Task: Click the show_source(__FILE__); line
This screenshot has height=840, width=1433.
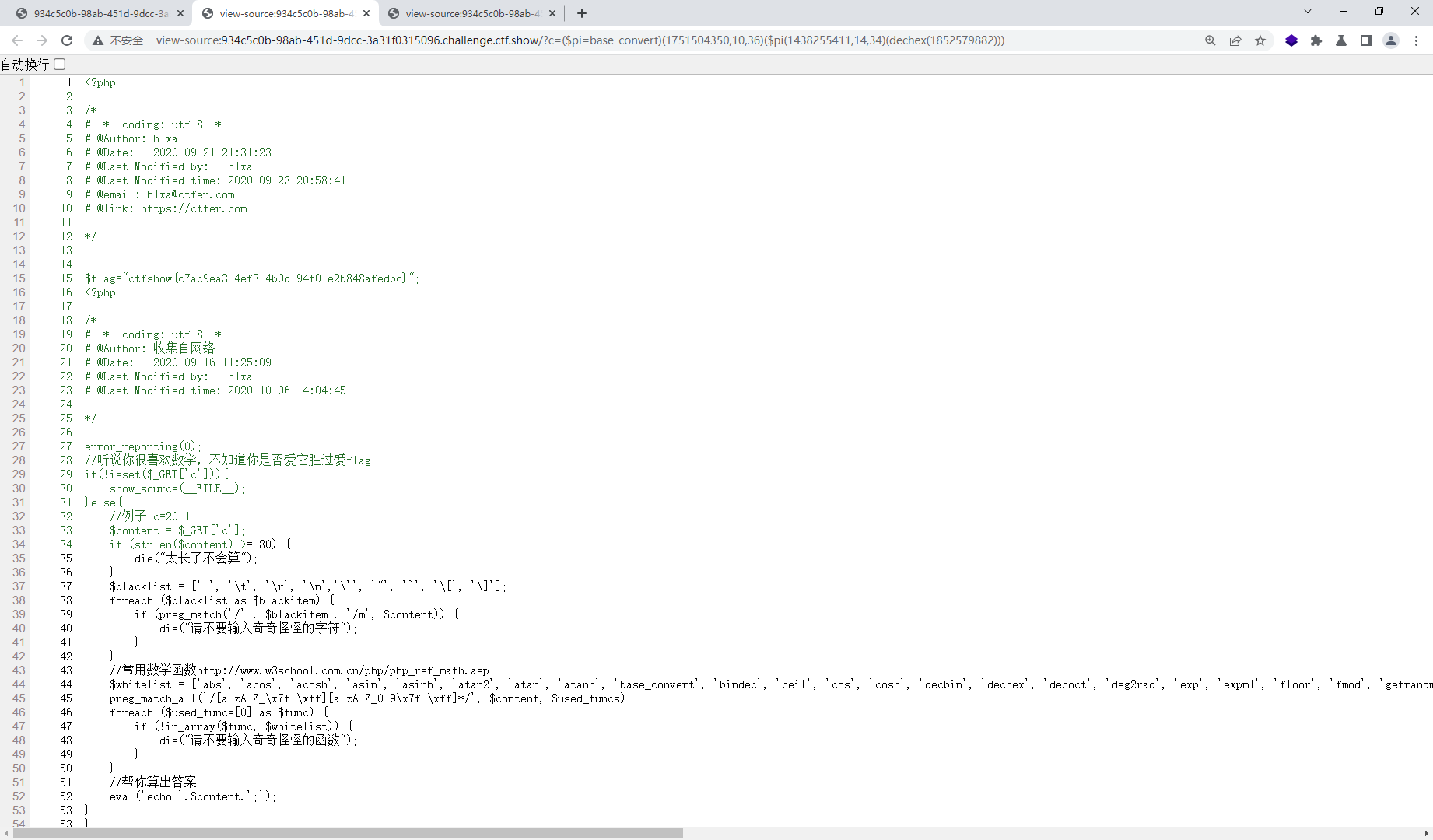Action: point(177,488)
